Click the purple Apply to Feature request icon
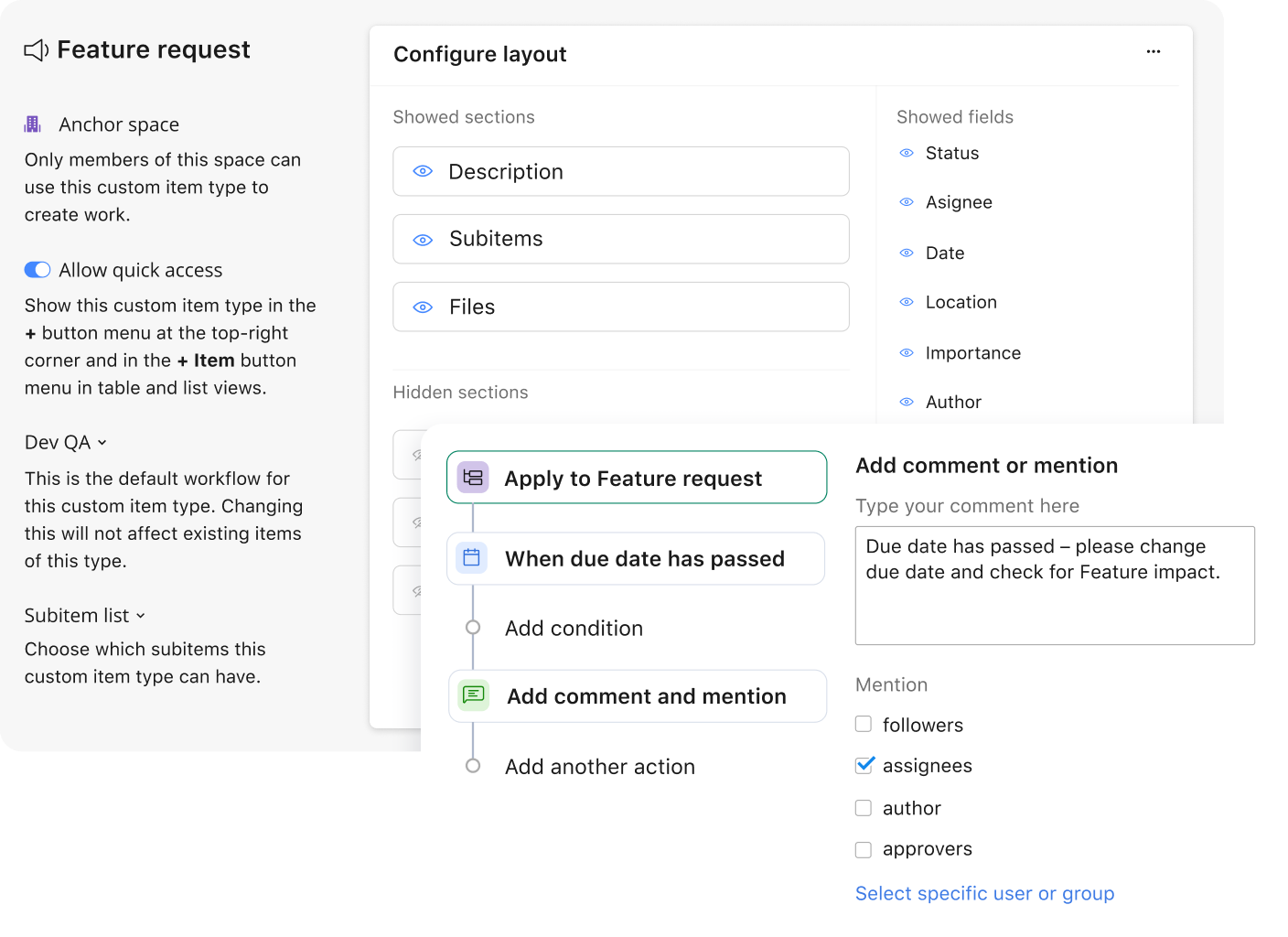This screenshot has width=1288, height=937. [473, 478]
